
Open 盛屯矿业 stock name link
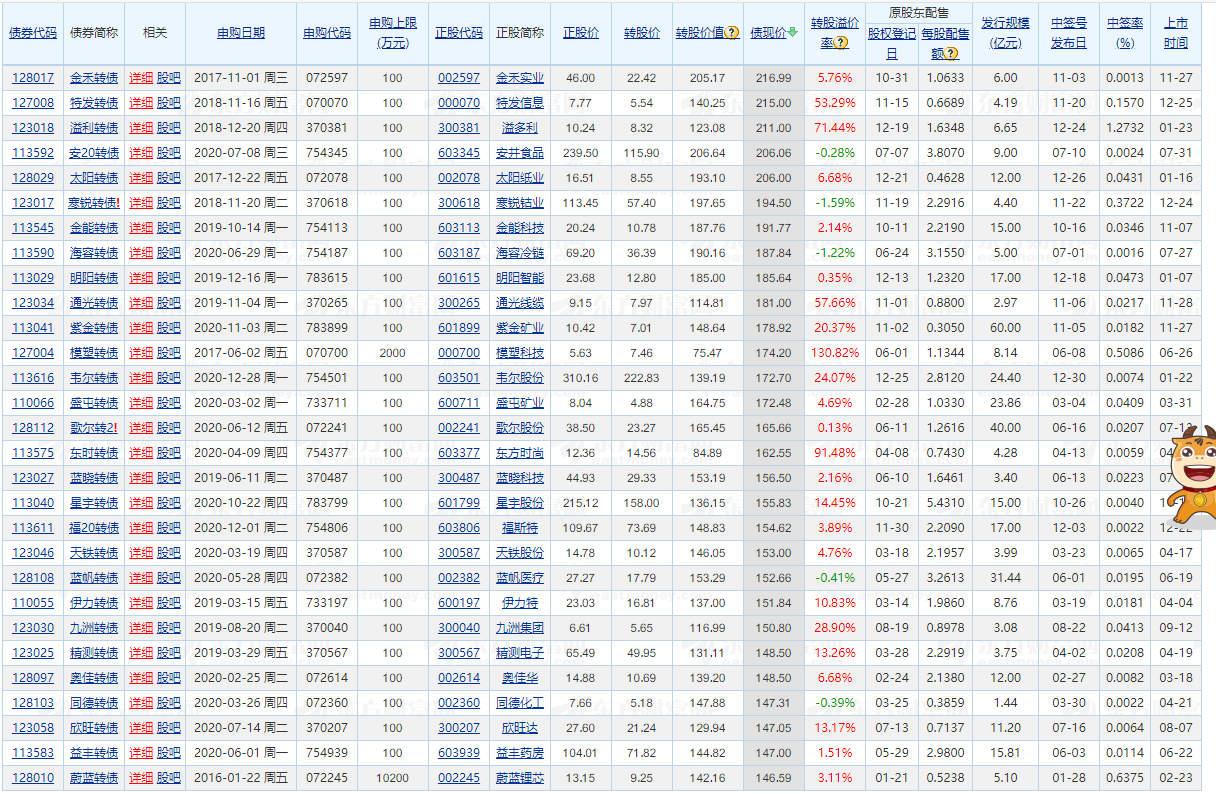click(520, 403)
